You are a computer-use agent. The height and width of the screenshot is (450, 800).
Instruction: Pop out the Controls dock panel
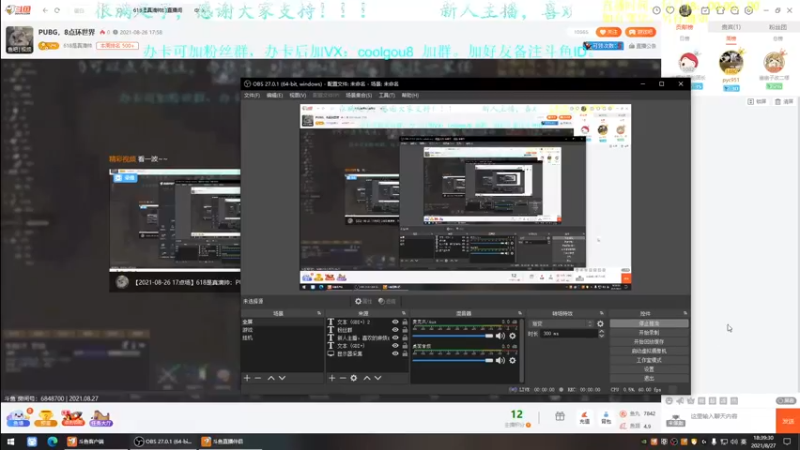point(685,313)
